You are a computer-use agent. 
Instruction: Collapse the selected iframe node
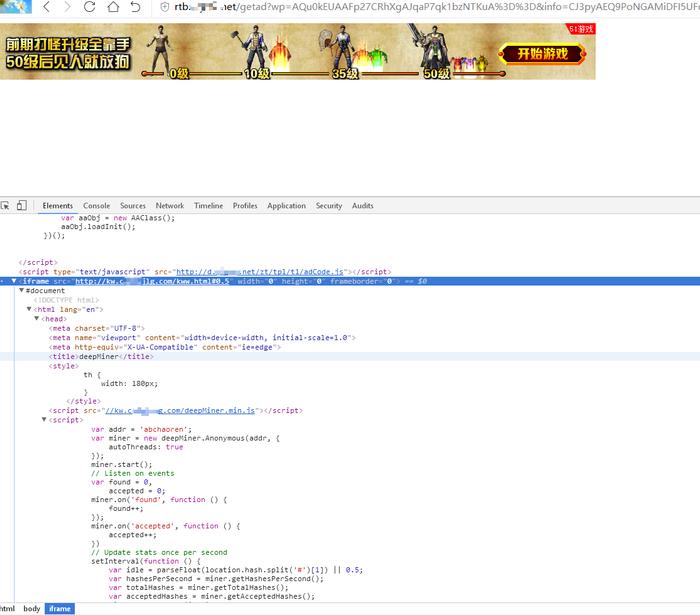coord(14,281)
